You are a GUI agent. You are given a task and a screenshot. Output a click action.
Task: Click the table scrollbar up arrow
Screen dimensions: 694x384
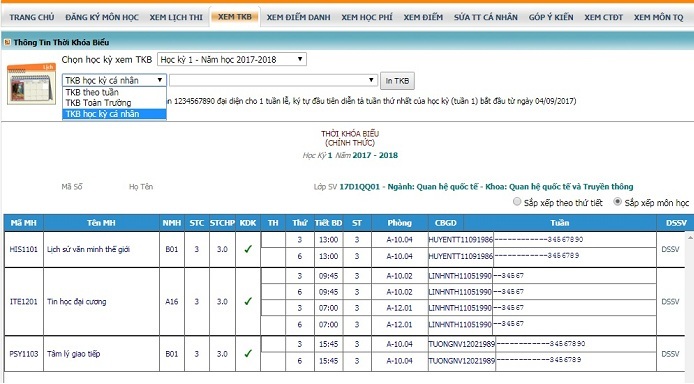(x=690, y=238)
